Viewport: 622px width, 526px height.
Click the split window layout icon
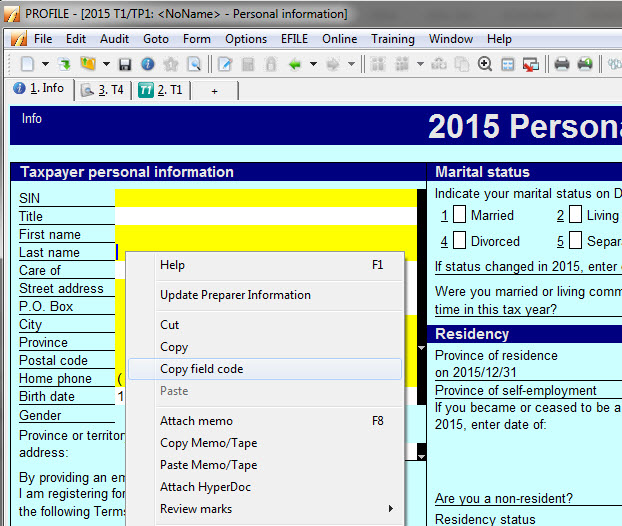[x=508, y=64]
